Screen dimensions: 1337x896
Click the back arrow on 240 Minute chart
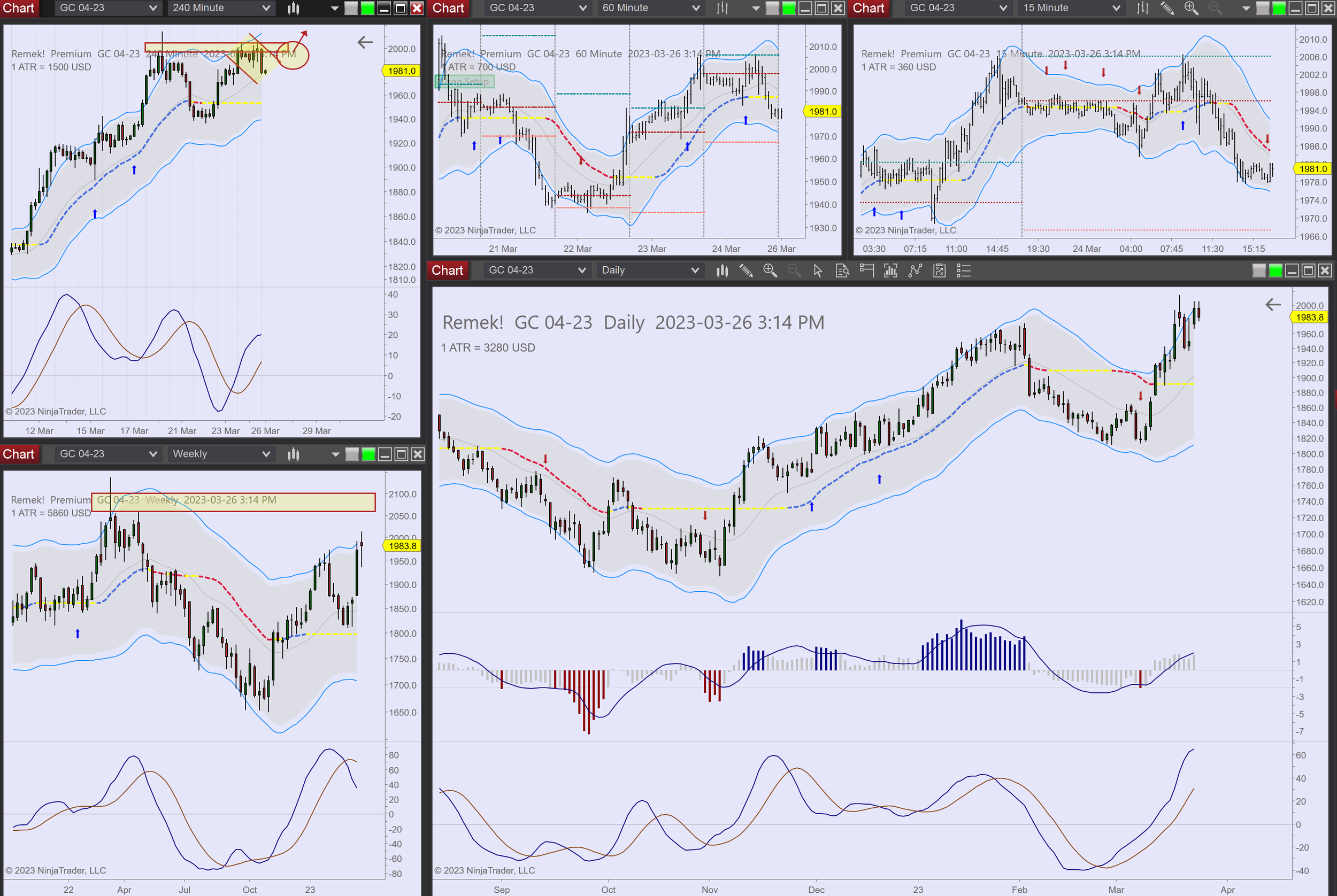(365, 42)
